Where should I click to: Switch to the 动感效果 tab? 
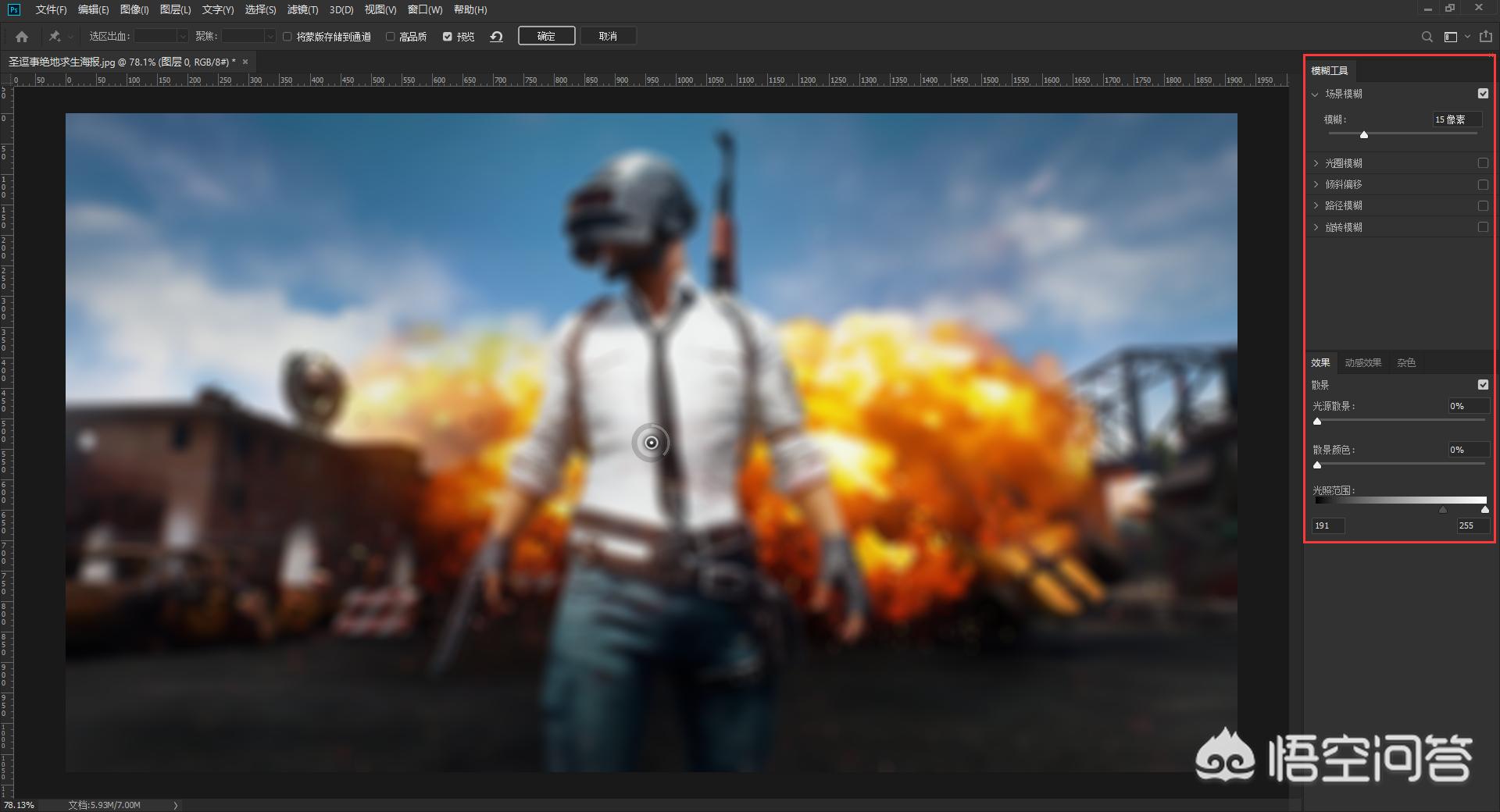pyautogui.click(x=1362, y=363)
